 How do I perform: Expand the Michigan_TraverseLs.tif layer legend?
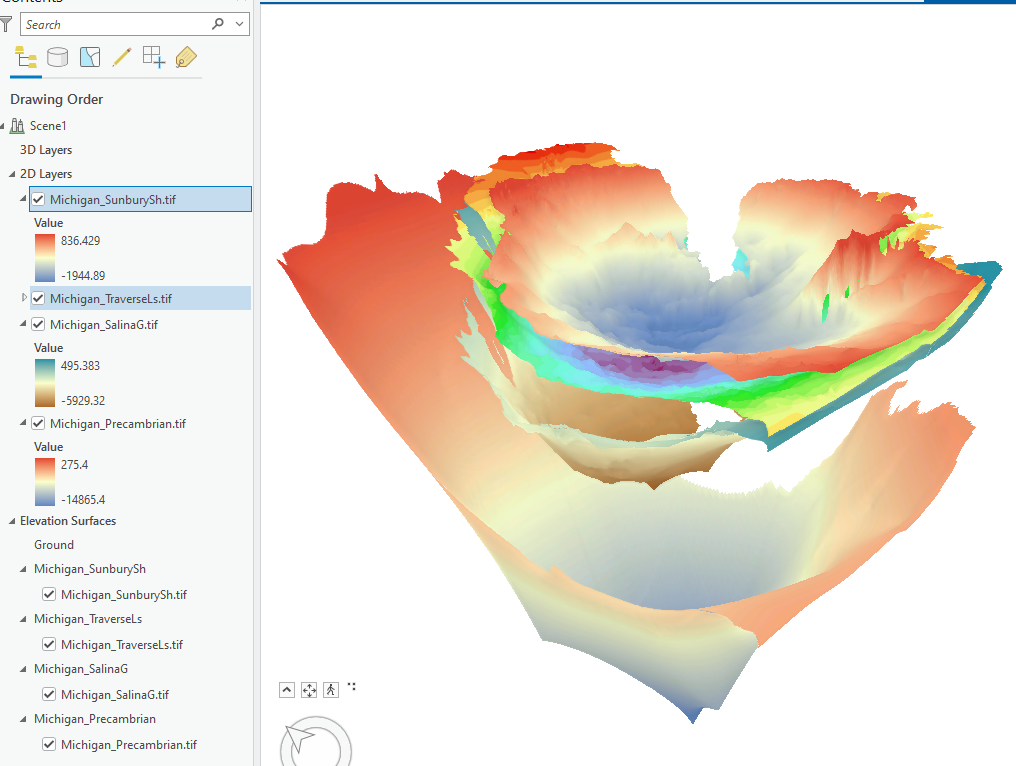tap(24, 297)
